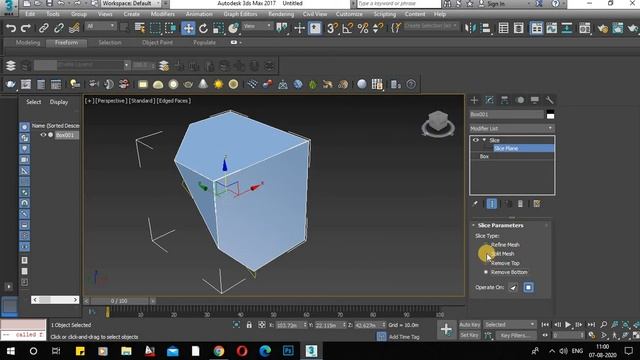Click the Scene Explorer horizontal scrollbar
Image resolution: width=640 pixels, height=360 pixels.
tap(55, 300)
